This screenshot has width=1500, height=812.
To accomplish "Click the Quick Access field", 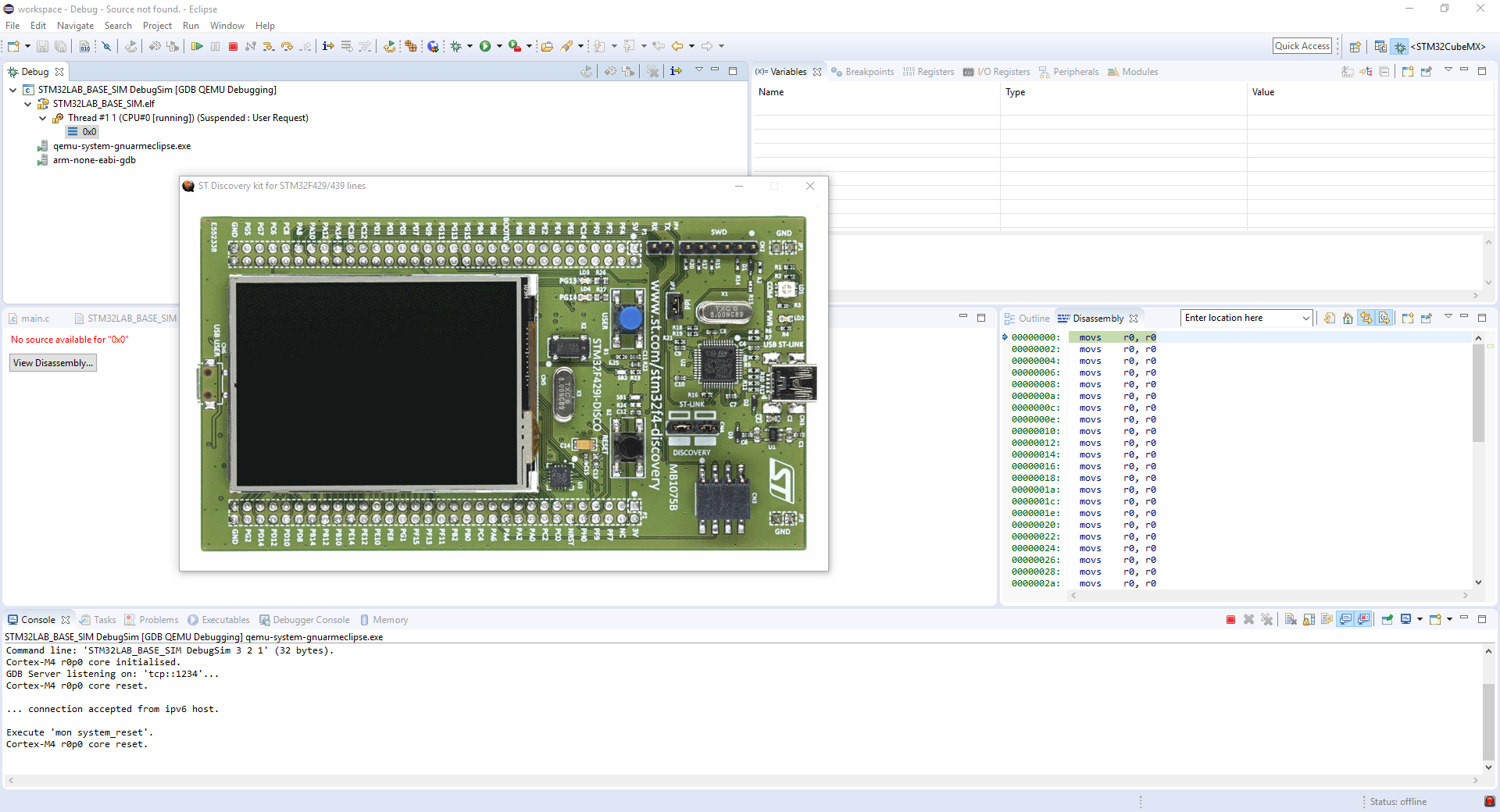I will [1302, 46].
